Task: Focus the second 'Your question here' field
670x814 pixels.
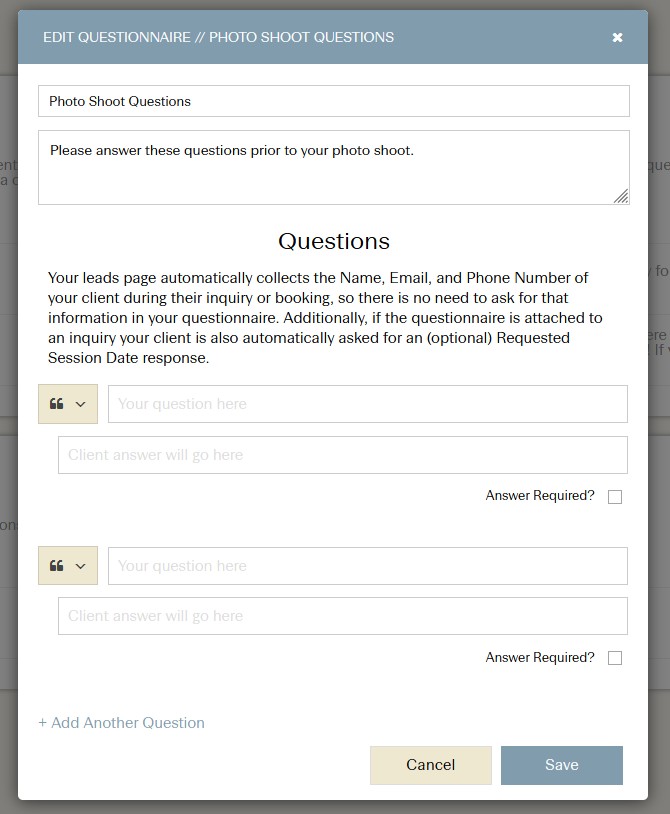Action: (367, 566)
